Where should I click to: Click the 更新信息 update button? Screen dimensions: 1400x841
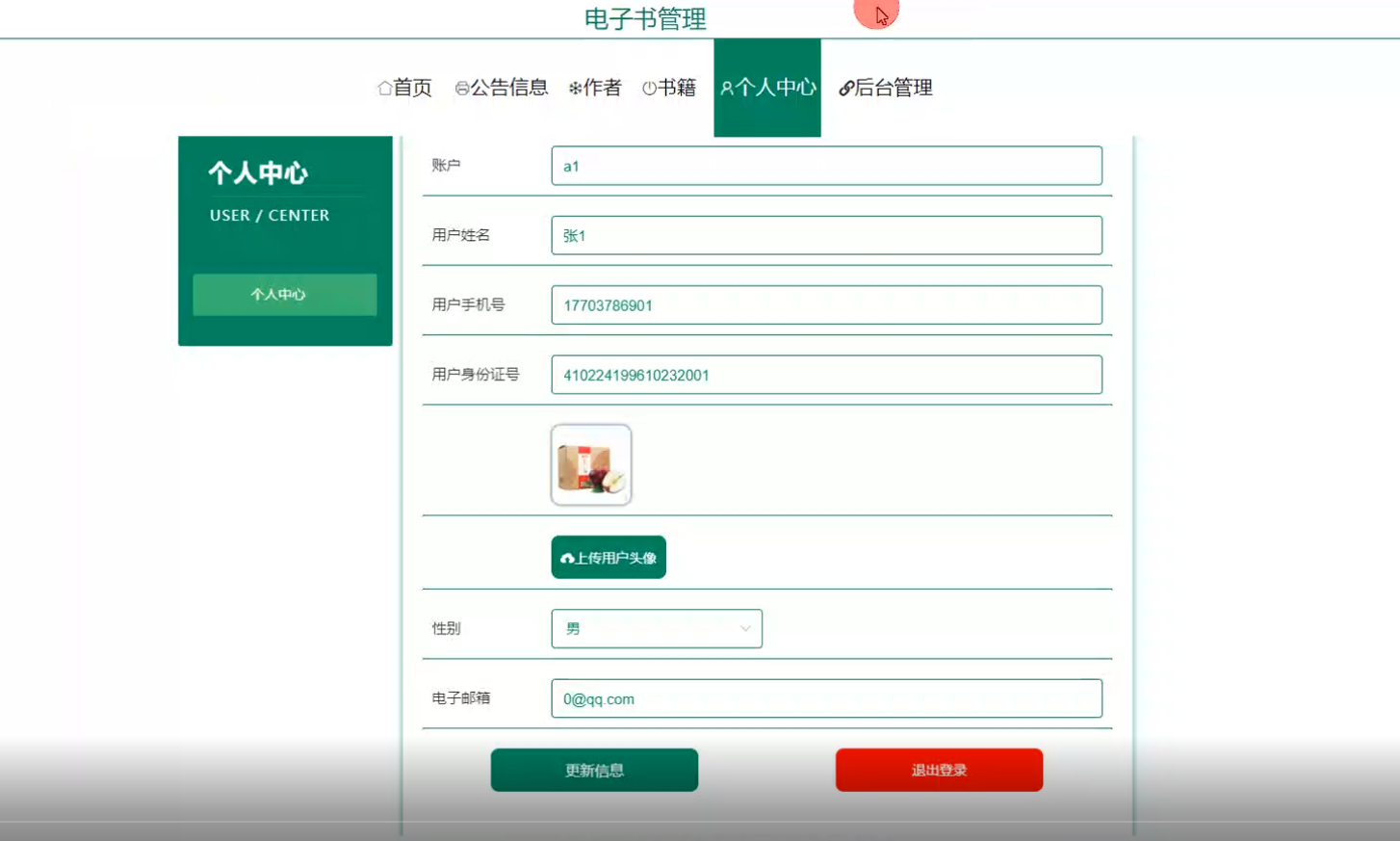coord(594,770)
